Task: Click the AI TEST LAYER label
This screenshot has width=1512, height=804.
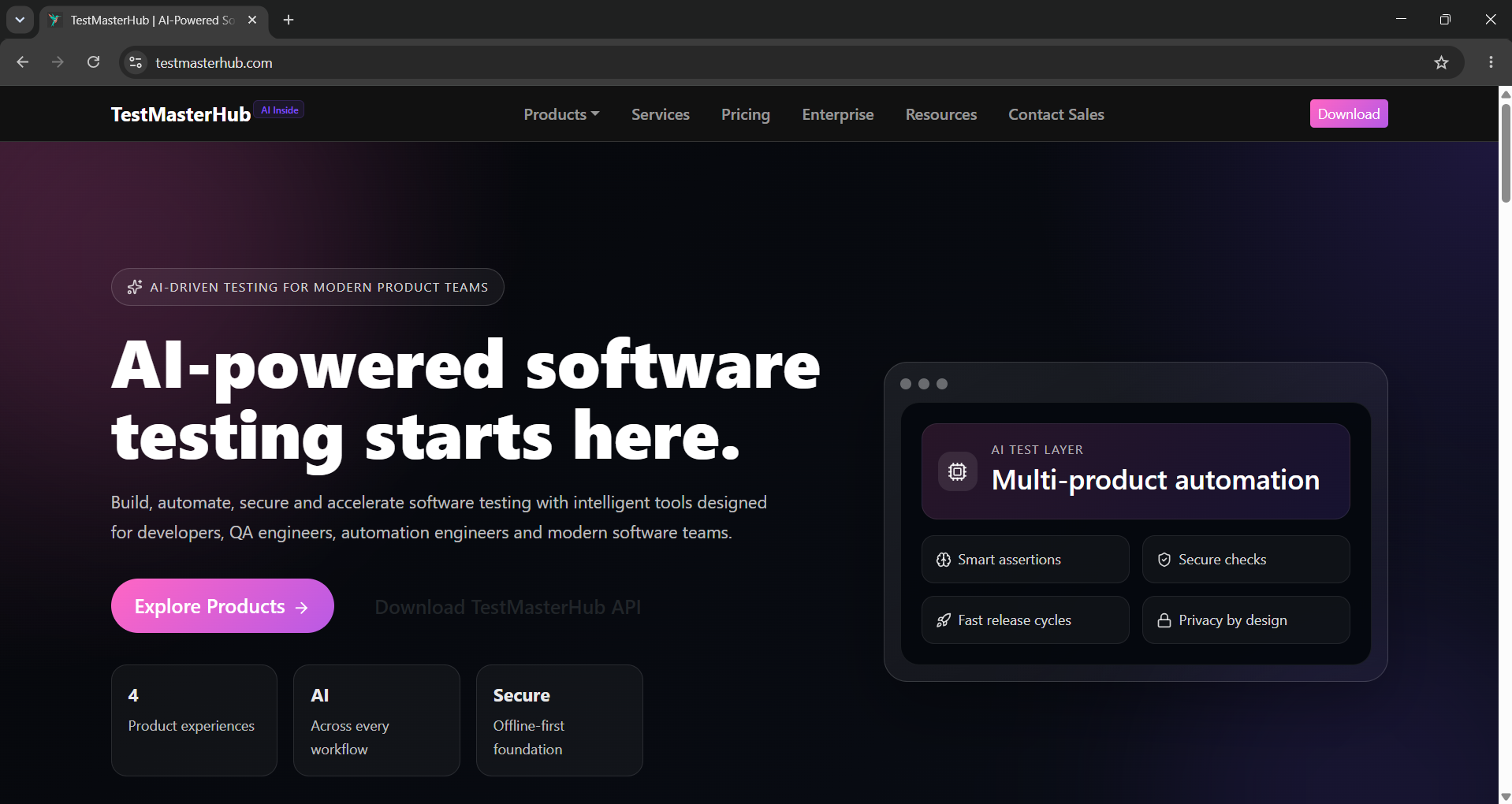Action: coord(1037,449)
